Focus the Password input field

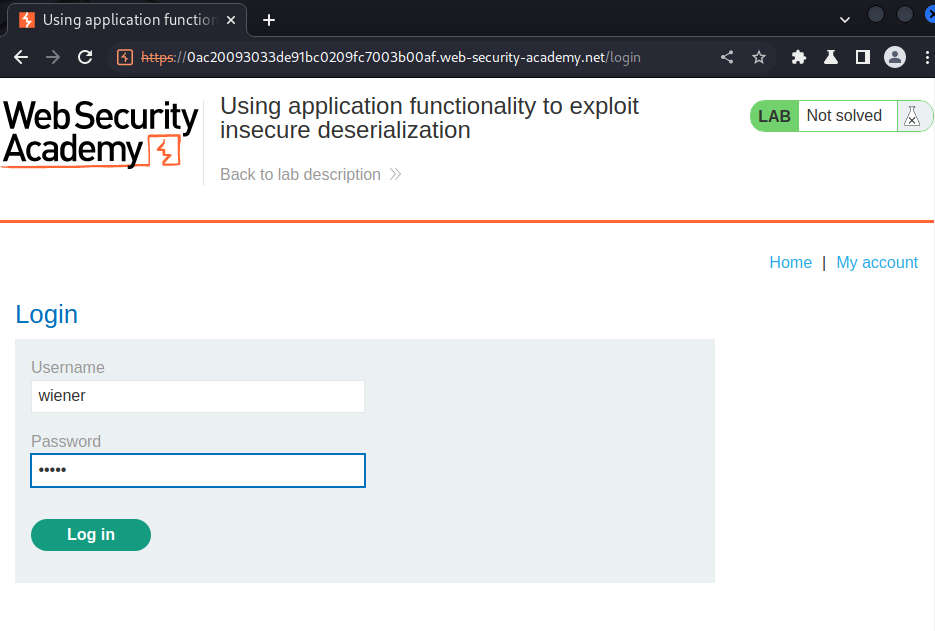point(197,471)
